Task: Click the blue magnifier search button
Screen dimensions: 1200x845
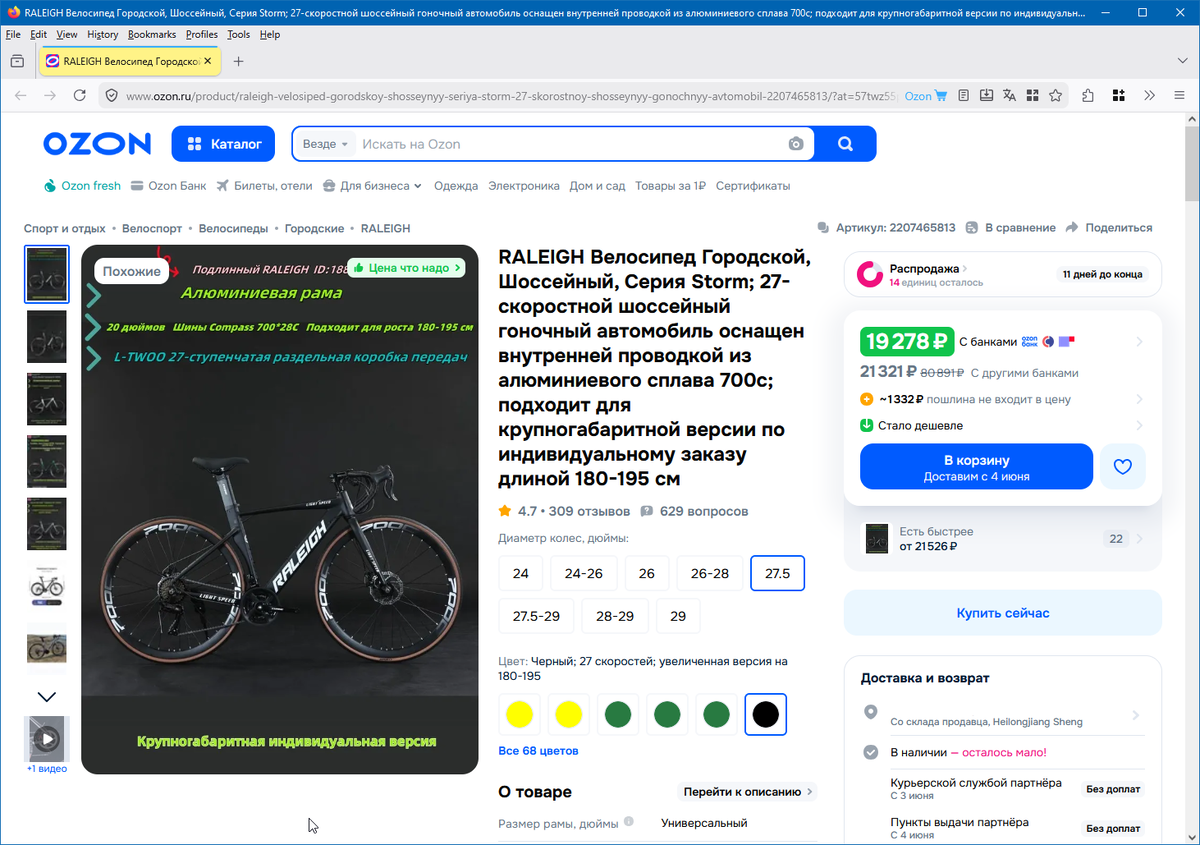Action: [x=845, y=144]
